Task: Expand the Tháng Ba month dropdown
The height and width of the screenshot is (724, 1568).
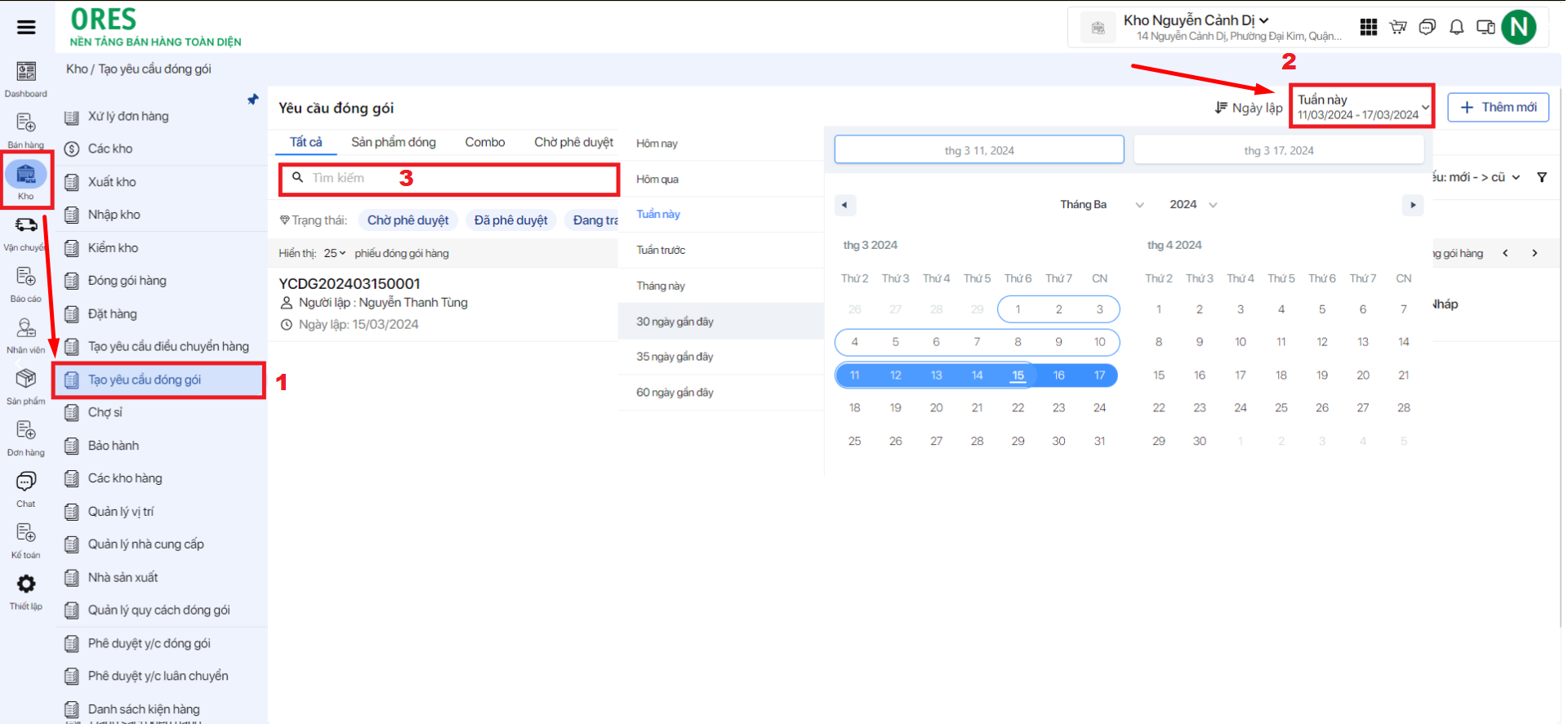Action: pyautogui.click(x=1101, y=205)
